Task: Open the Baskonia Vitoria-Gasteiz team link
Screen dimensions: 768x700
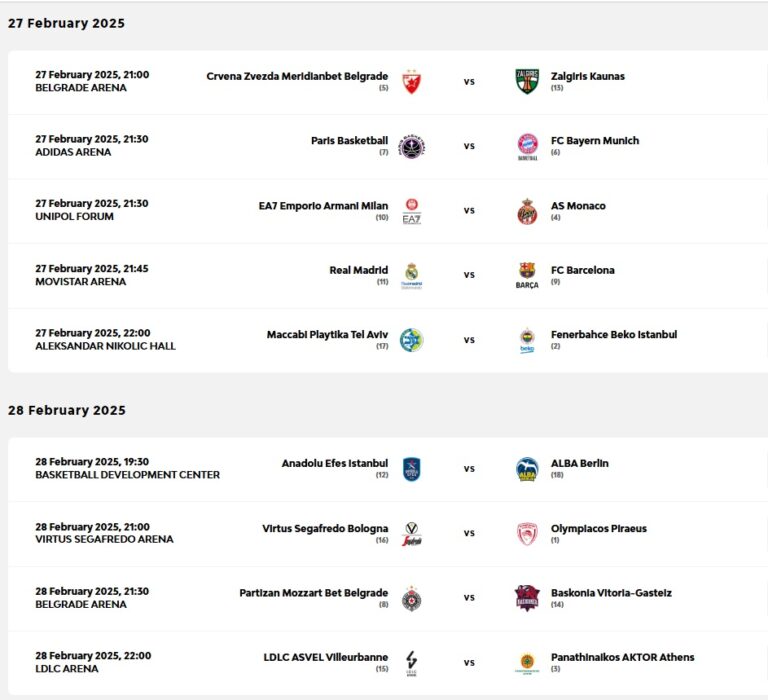Action: pos(611,593)
